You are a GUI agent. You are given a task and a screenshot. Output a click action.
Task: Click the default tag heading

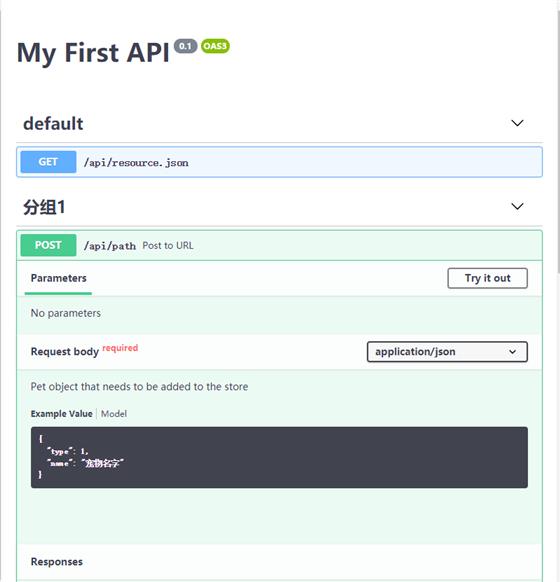point(53,123)
